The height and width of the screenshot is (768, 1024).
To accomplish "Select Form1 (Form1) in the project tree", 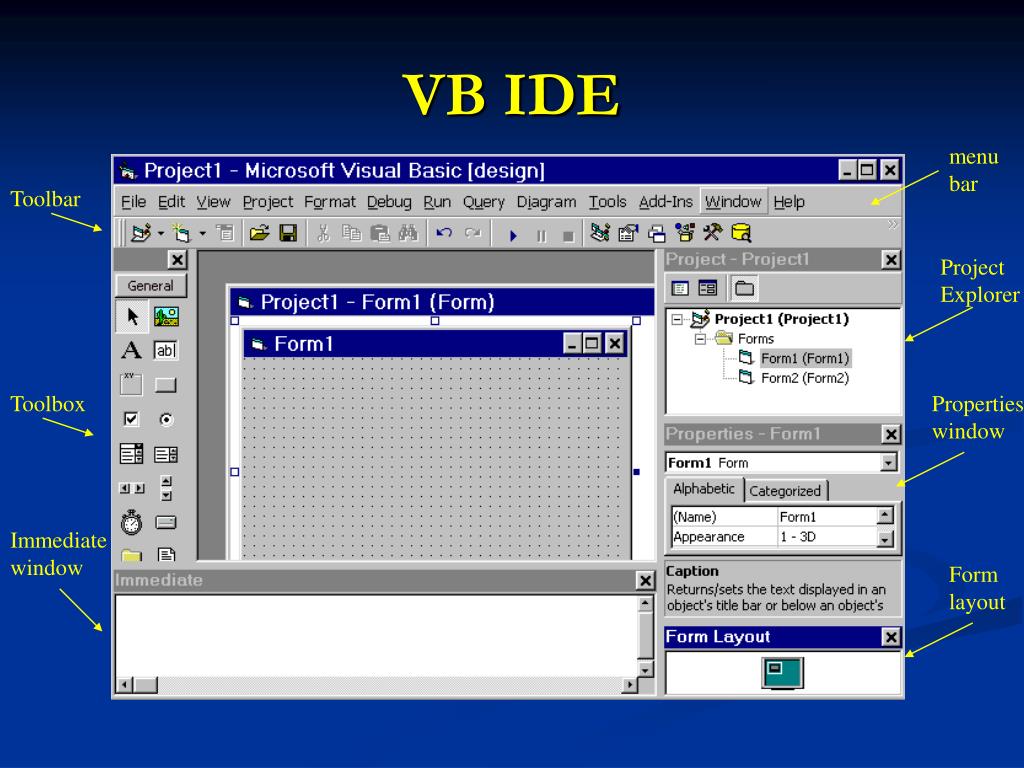I will 805,358.
